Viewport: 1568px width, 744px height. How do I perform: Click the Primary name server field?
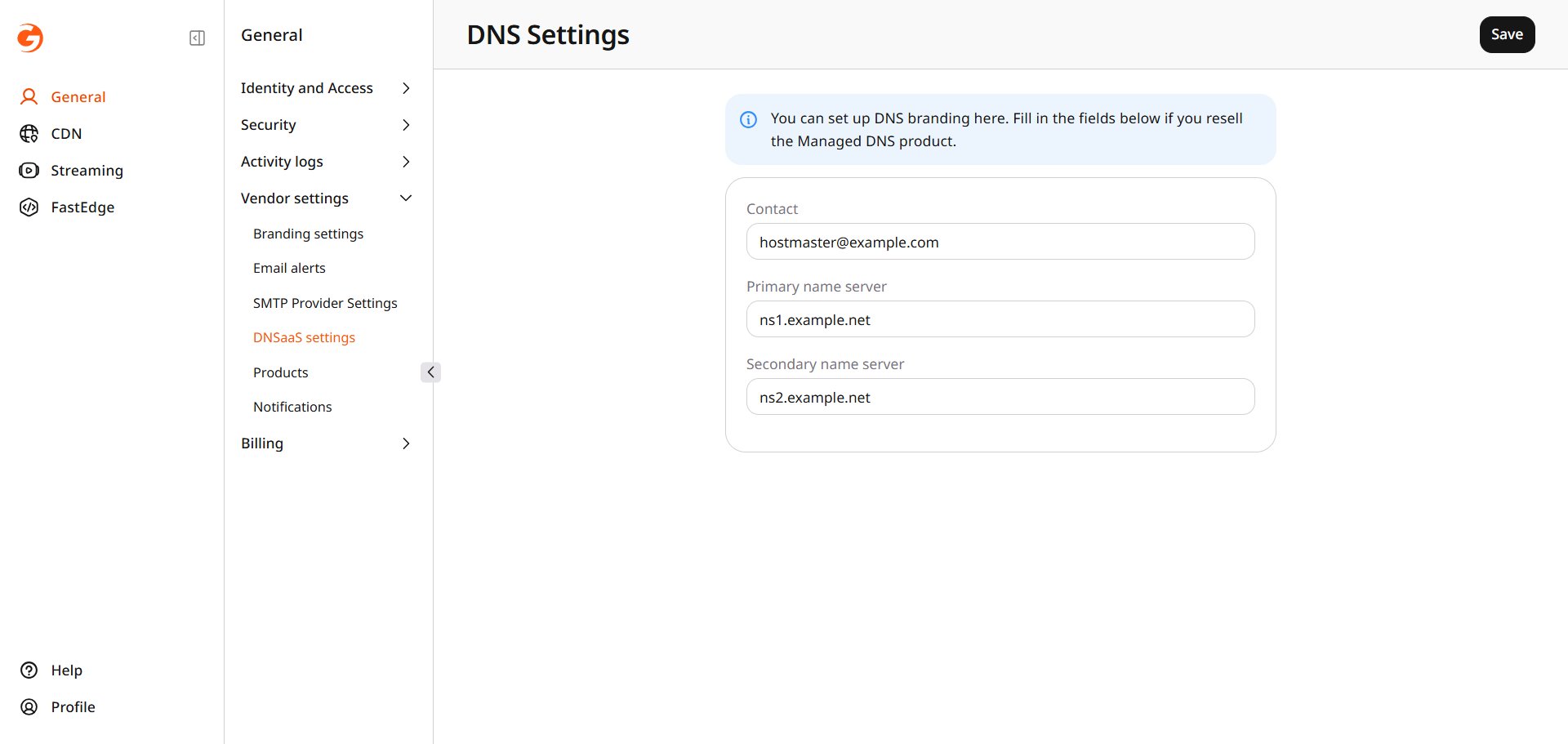click(1000, 319)
